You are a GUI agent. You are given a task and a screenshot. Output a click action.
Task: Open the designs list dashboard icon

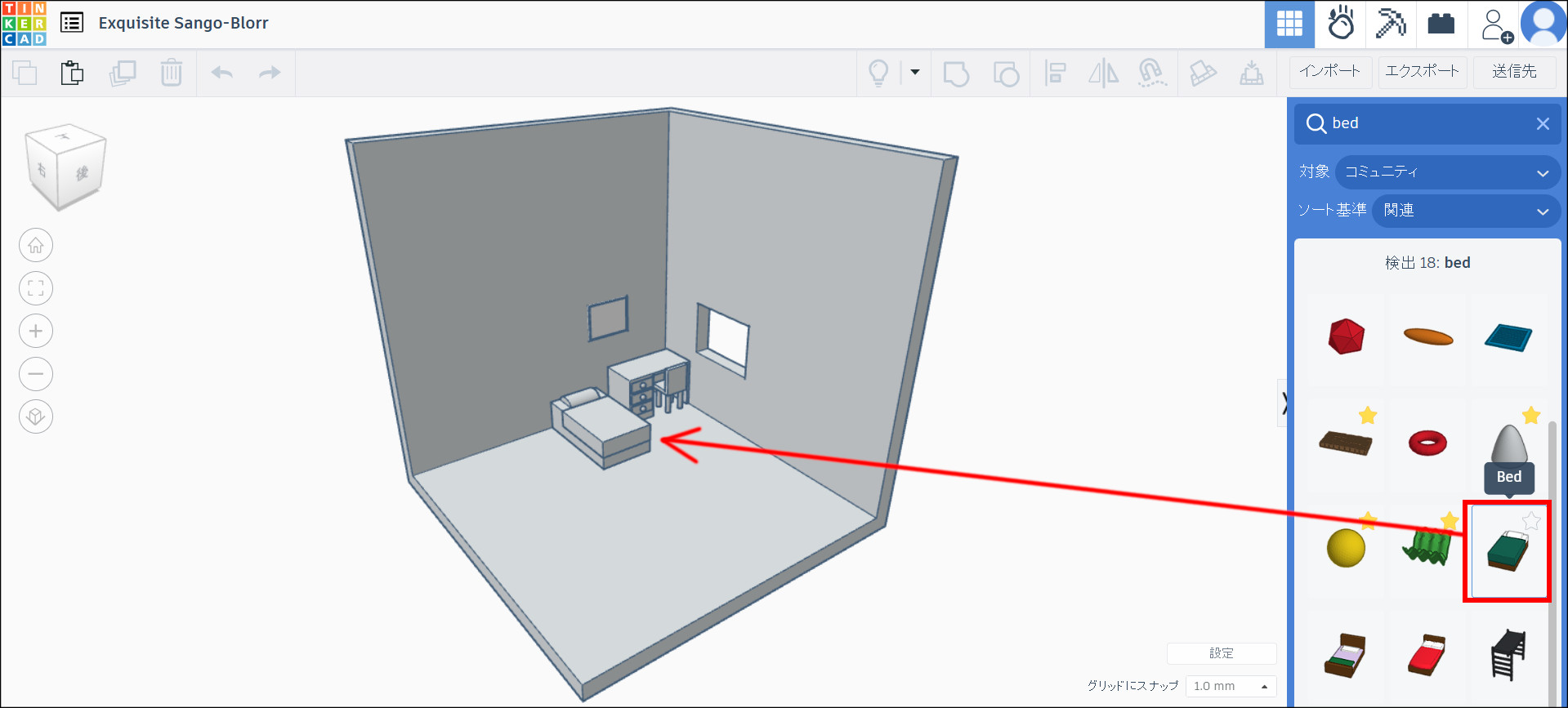point(72,23)
